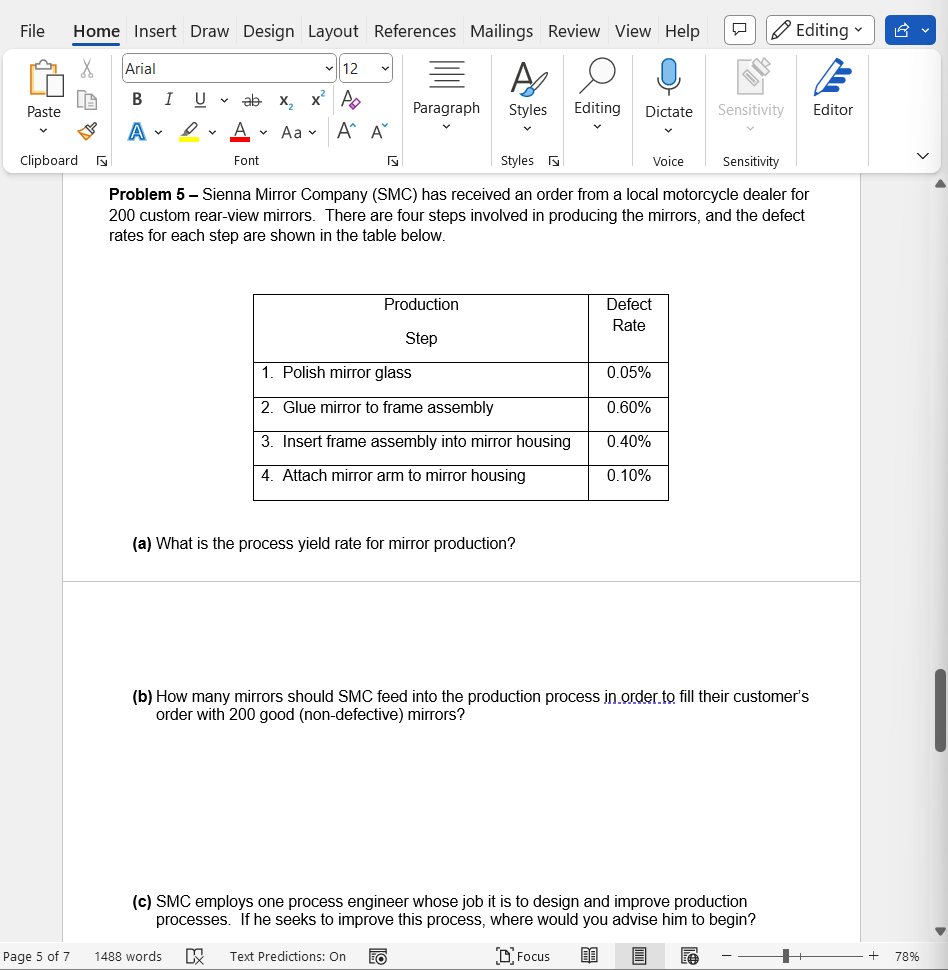Toggle Bold formatting
The width and height of the screenshot is (948, 970).
137,100
